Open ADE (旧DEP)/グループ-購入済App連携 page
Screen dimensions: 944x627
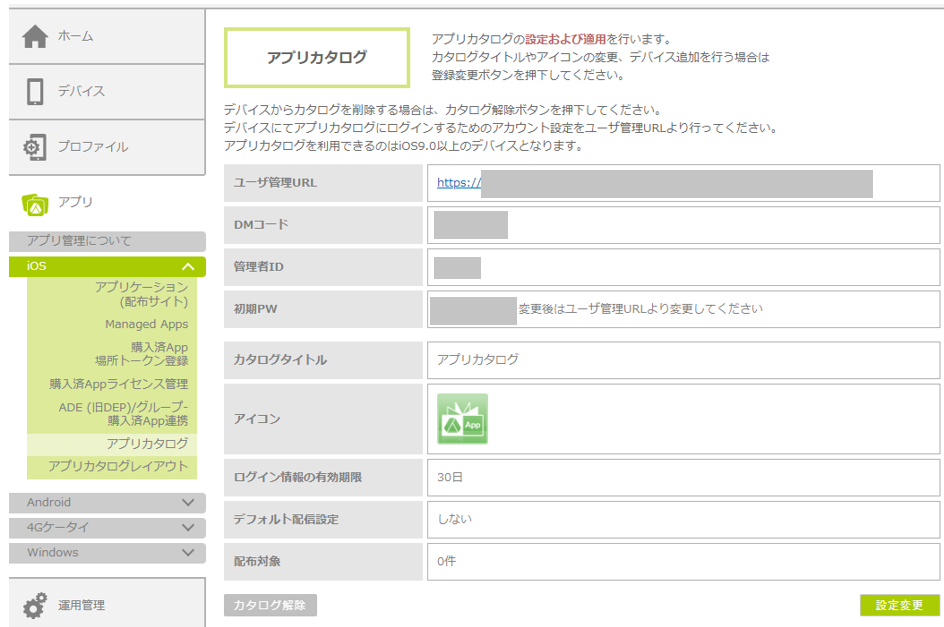(x=123, y=414)
